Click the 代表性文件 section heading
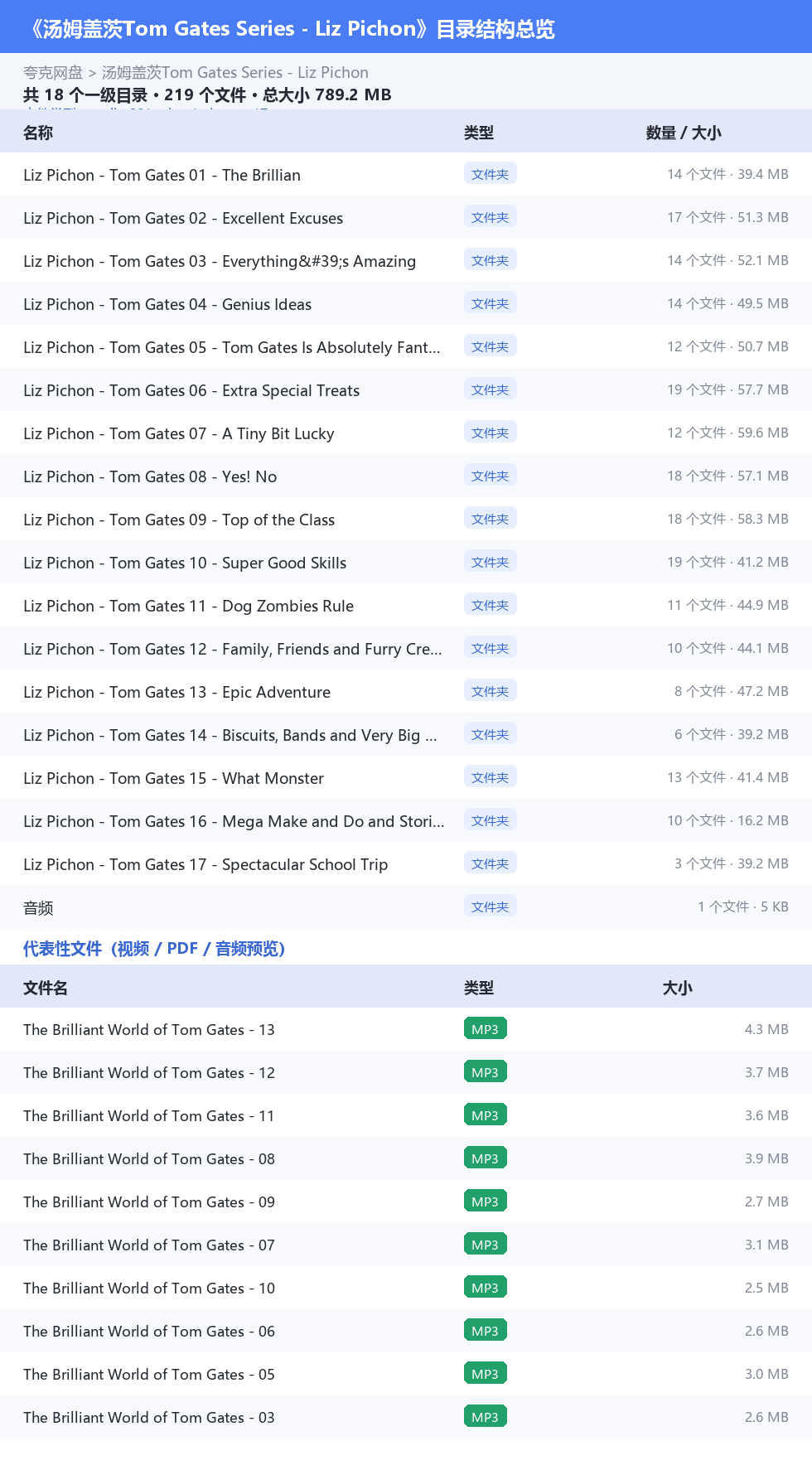 154,949
